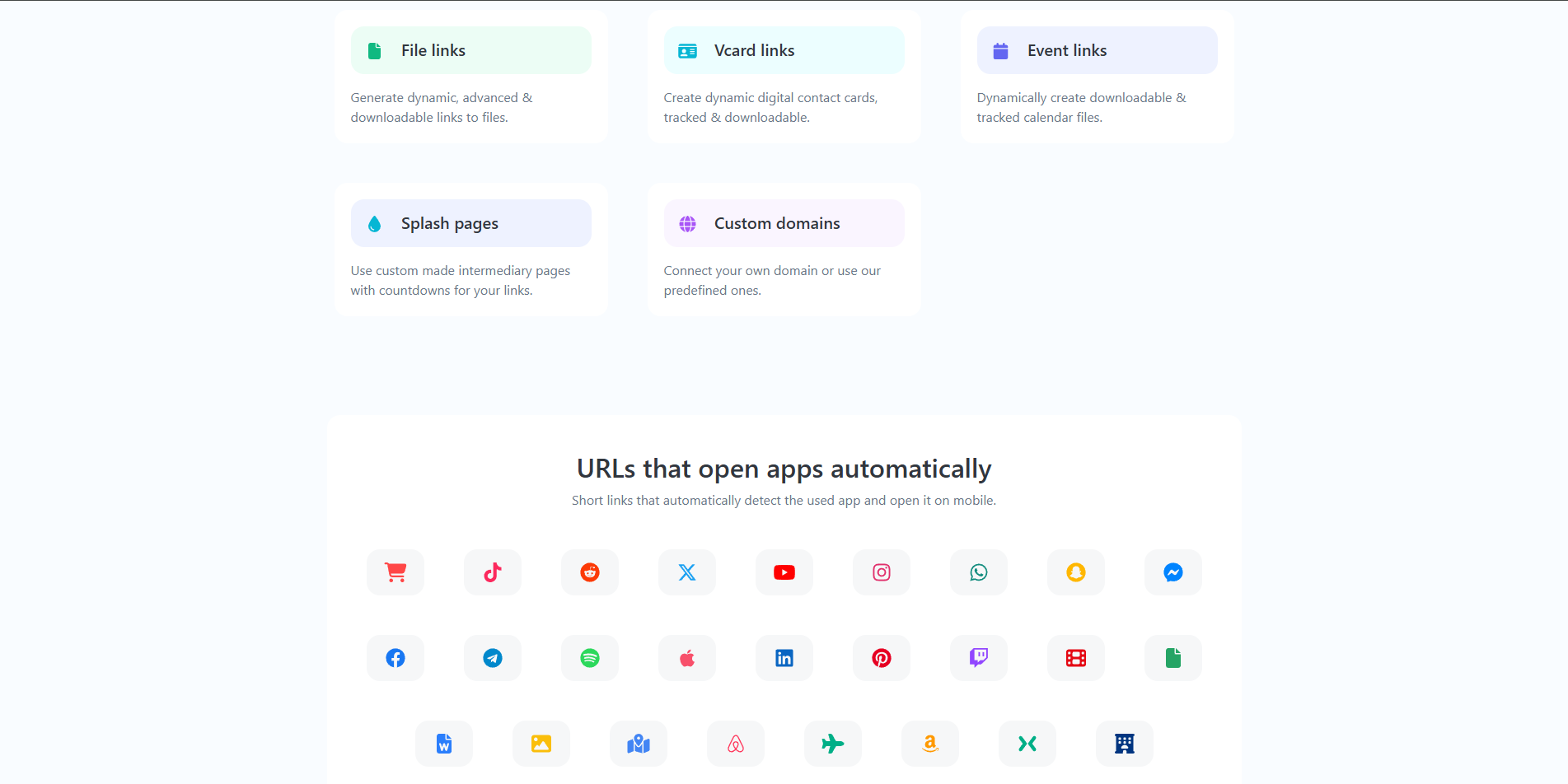Select the Instagram app icon
Image resolution: width=1568 pixels, height=784 pixels.
[x=882, y=572]
